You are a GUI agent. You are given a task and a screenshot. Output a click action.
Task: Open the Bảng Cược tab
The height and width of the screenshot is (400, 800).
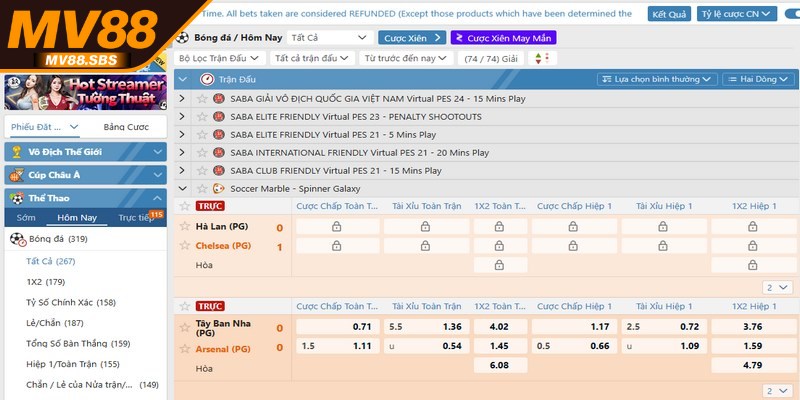126,127
